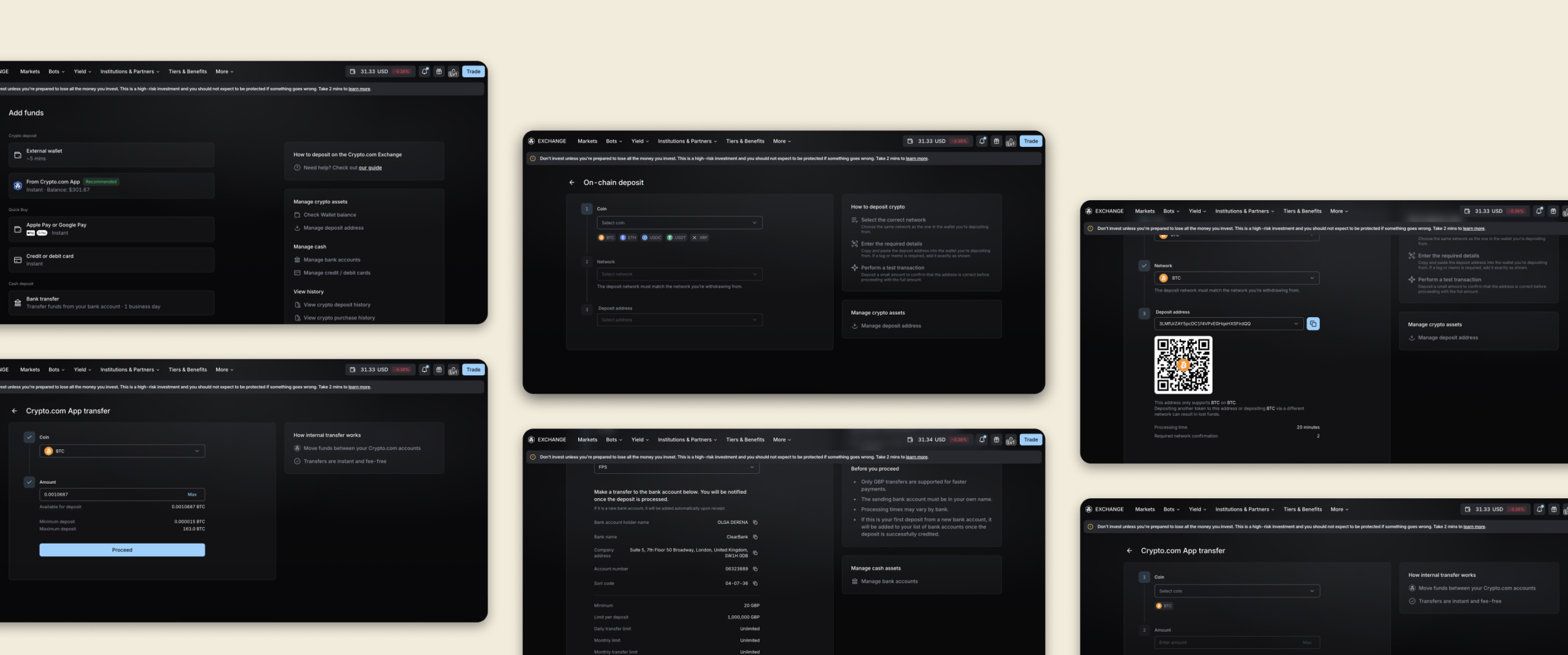The height and width of the screenshot is (655, 1568).
Task: Click the BTC deposit QR code
Action: pyautogui.click(x=1183, y=365)
